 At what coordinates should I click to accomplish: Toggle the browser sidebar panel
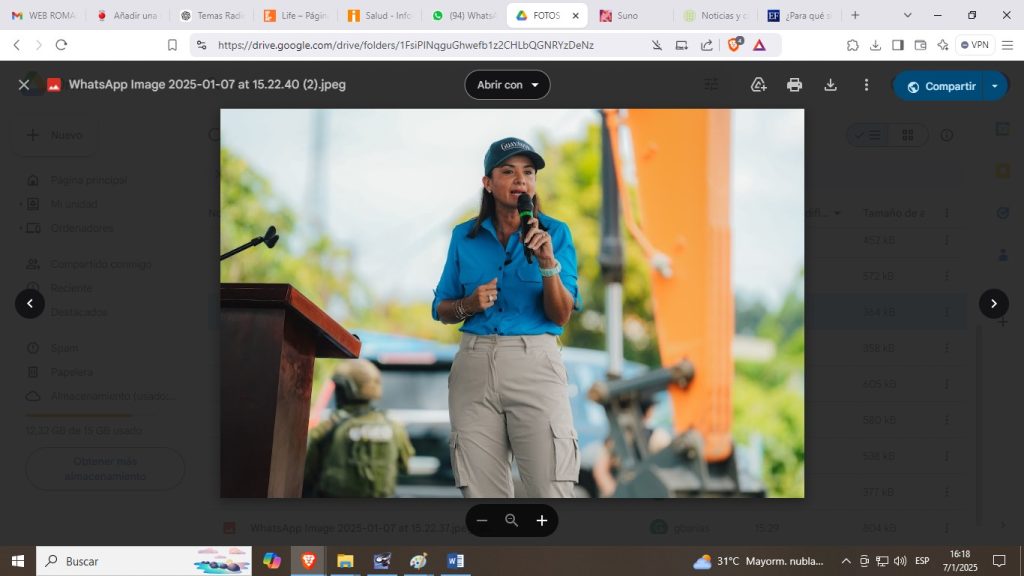click(x=898, y=45)
